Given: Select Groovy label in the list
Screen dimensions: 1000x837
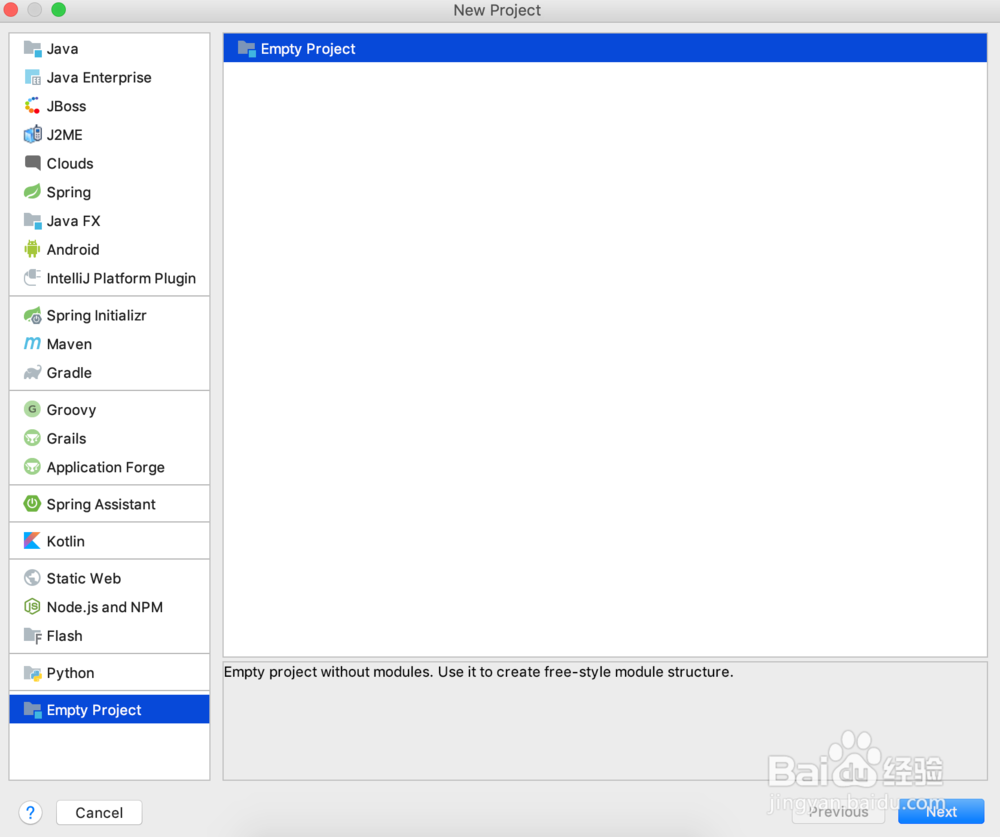Looking at the screenshot, I should (x=71, y=410).
